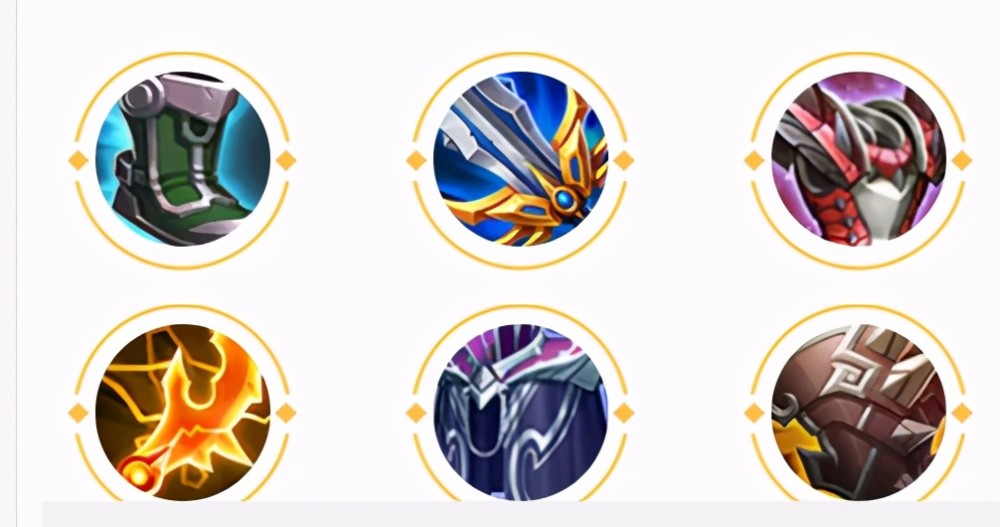Image resolution: width=1000 pixels, height=527 pixels.
Task: Click the gray horizontal bar at the bottom
Action: click(x=521, y=514)
